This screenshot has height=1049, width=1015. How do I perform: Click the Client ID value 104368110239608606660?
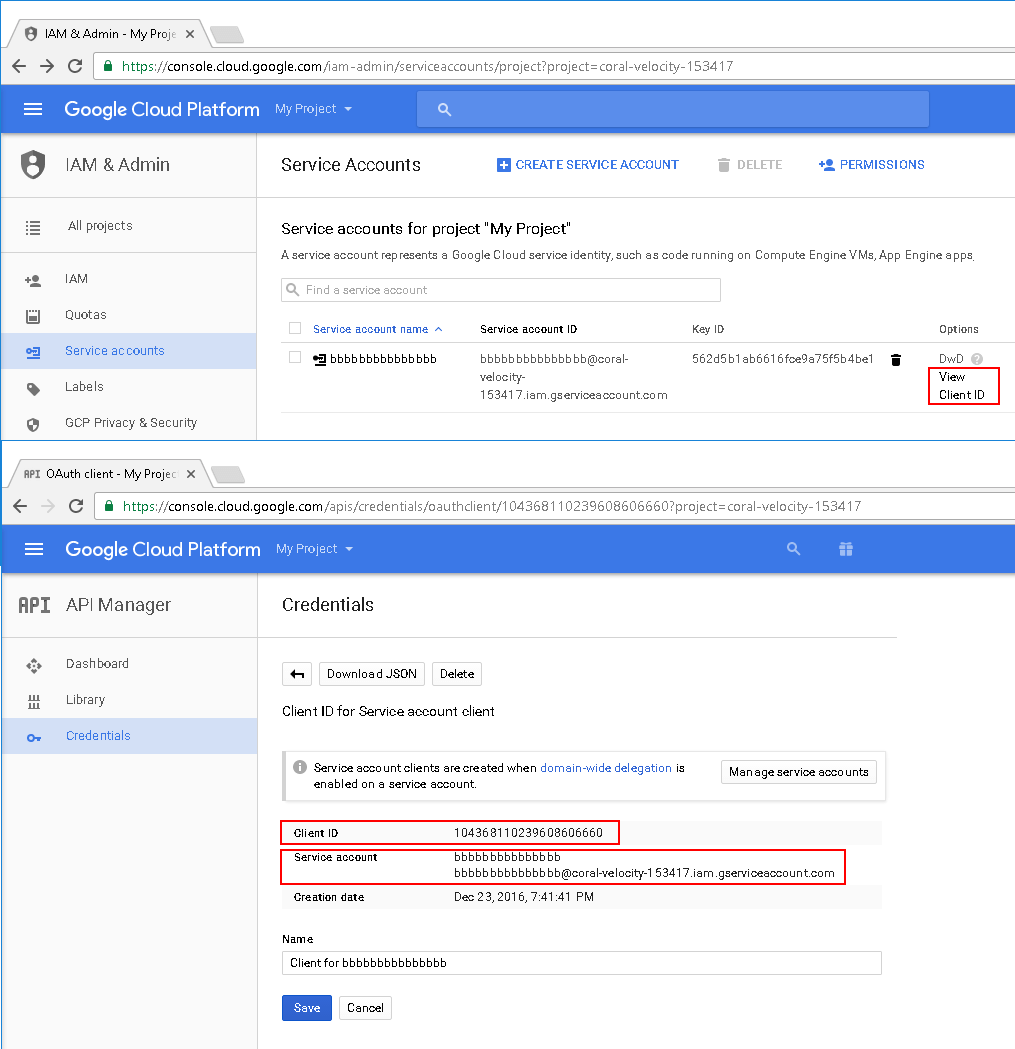[529, 833]
